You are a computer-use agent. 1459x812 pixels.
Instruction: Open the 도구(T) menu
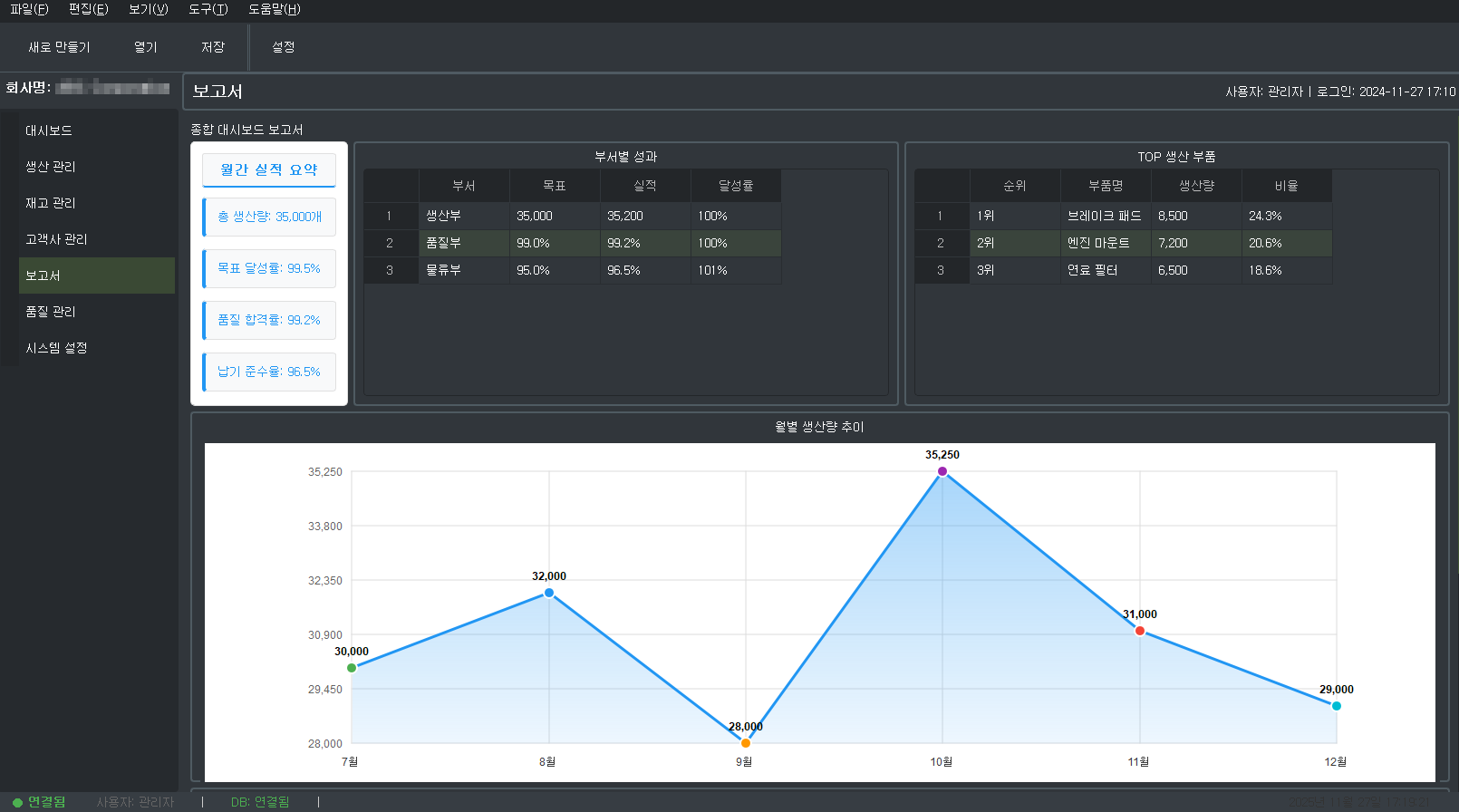208,9
